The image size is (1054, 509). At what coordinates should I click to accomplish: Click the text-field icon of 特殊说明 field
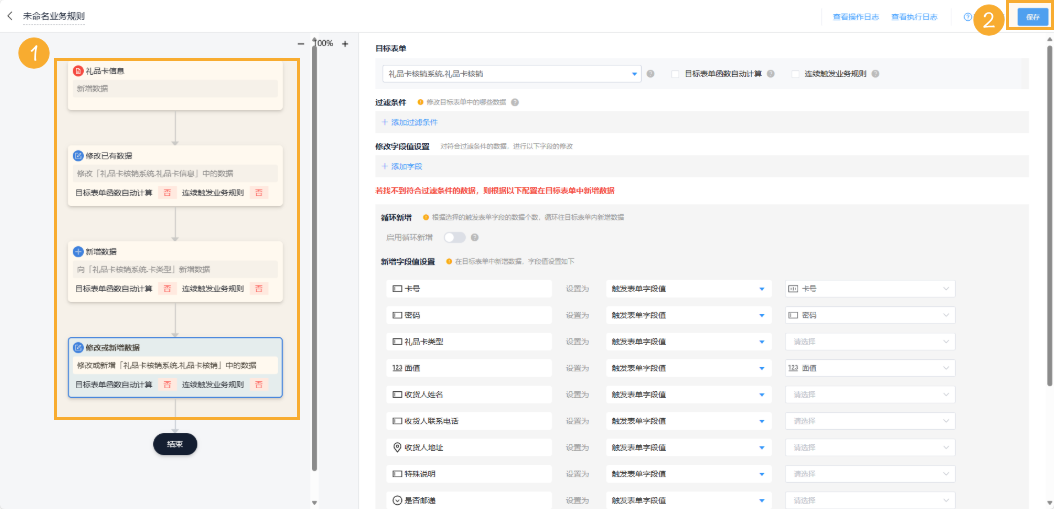tap(397, 473)
